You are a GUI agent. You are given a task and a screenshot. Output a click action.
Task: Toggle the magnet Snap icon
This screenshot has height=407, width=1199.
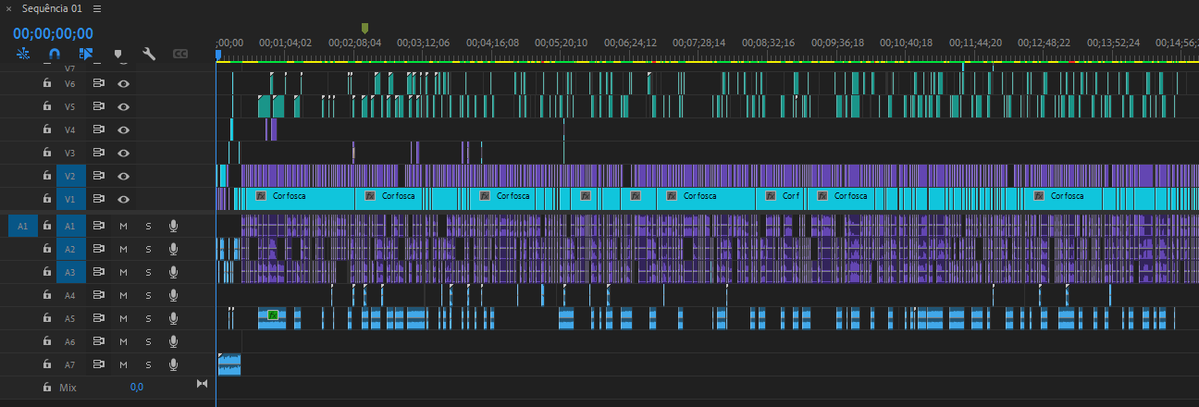pos(54,54)
